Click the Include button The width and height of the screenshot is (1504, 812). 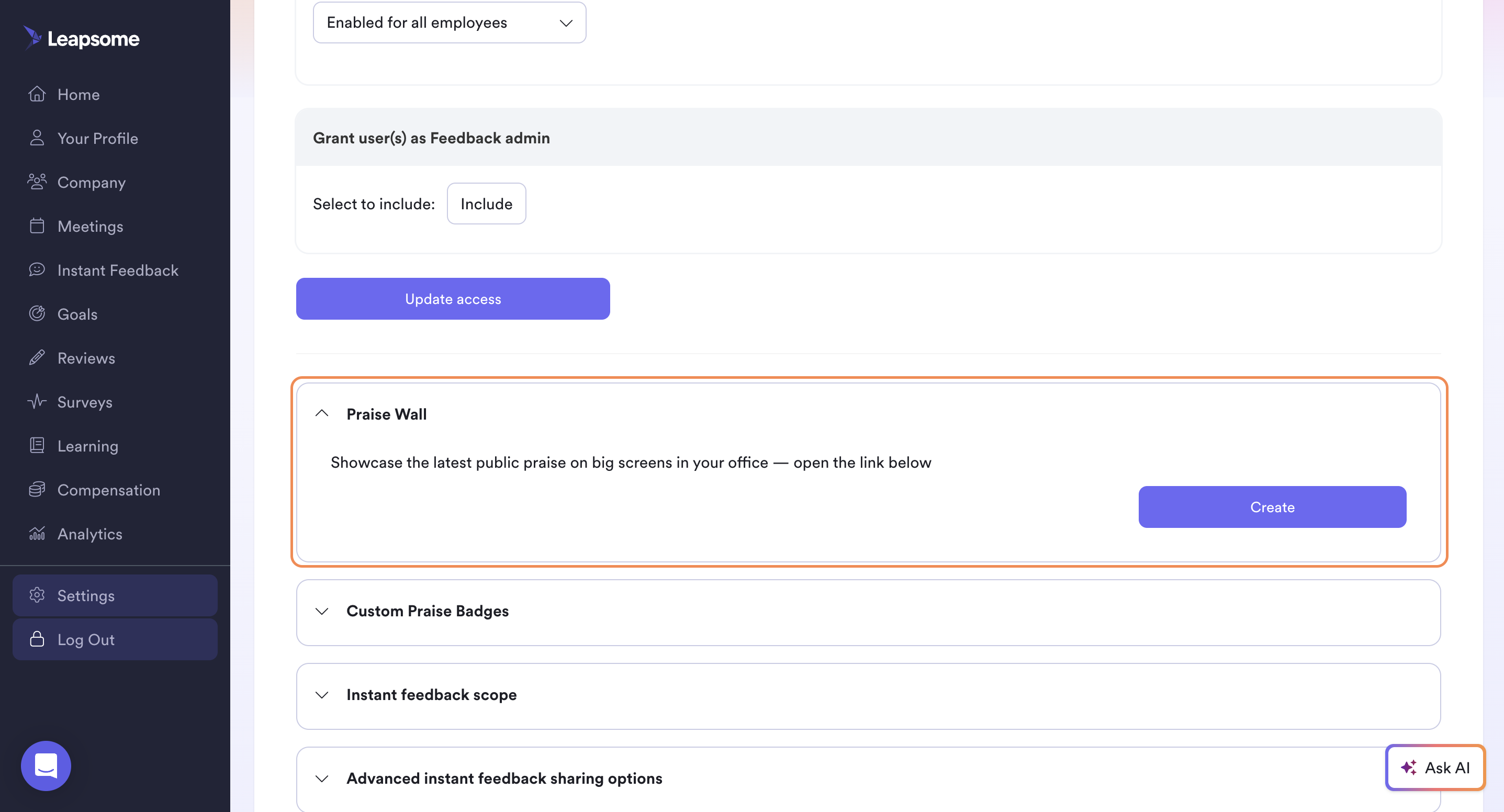(486, 203)
